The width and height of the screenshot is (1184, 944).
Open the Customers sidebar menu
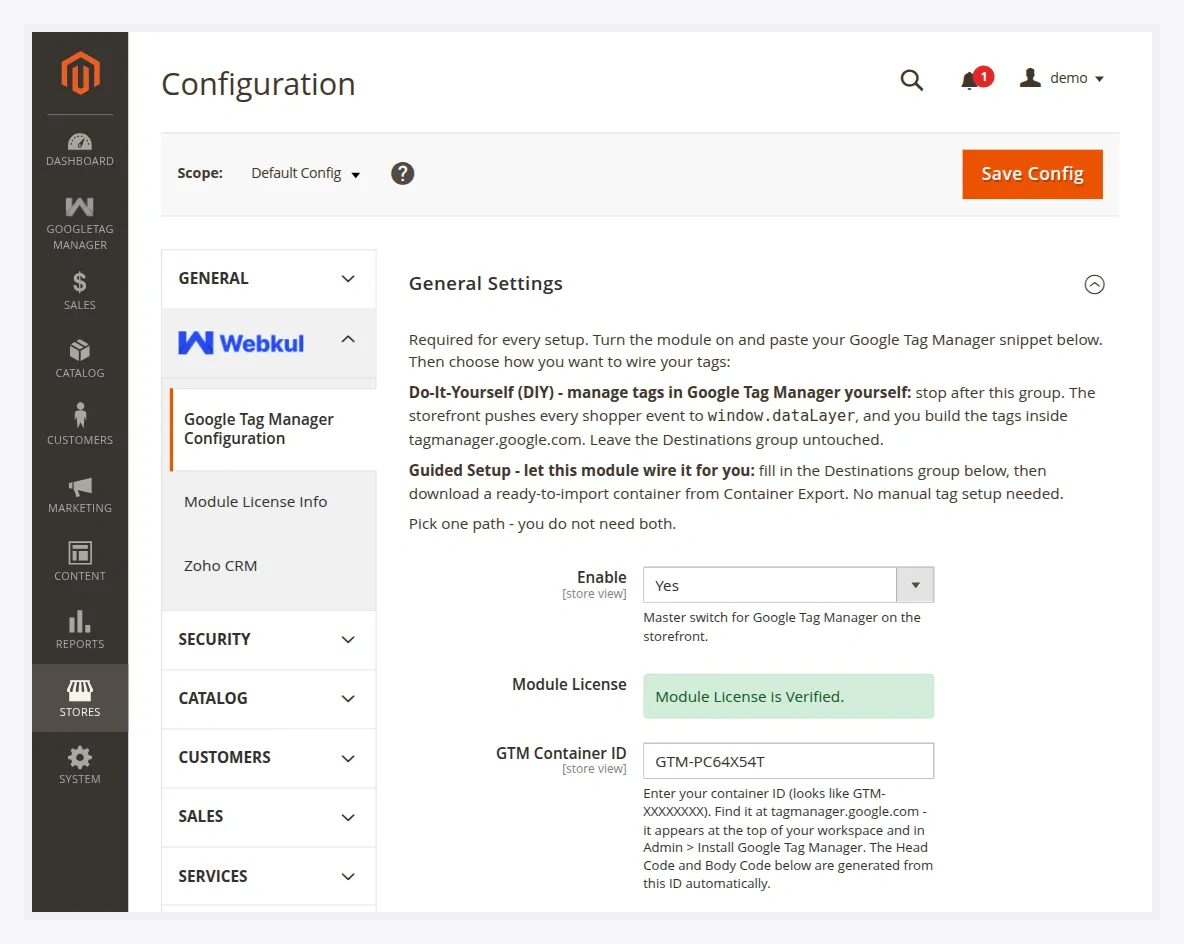click(x=80, y=426)
